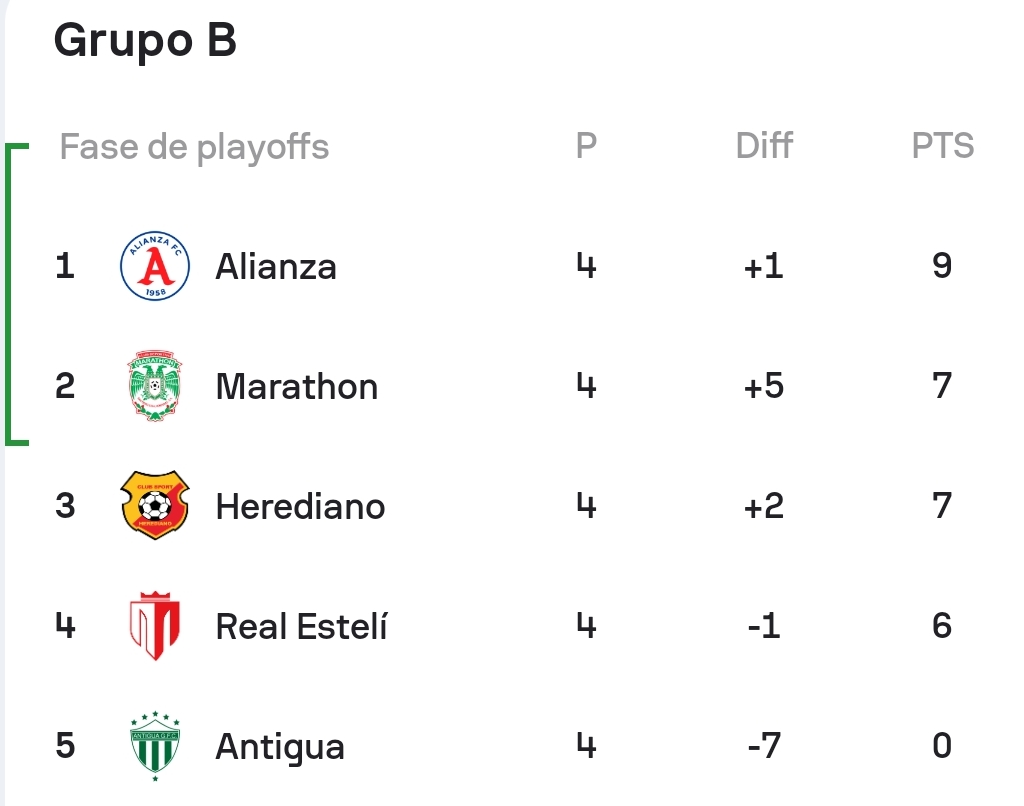Click Antigua's -7 goal difference
This screenshot has width=1024, height=806.
coord(764,746)
